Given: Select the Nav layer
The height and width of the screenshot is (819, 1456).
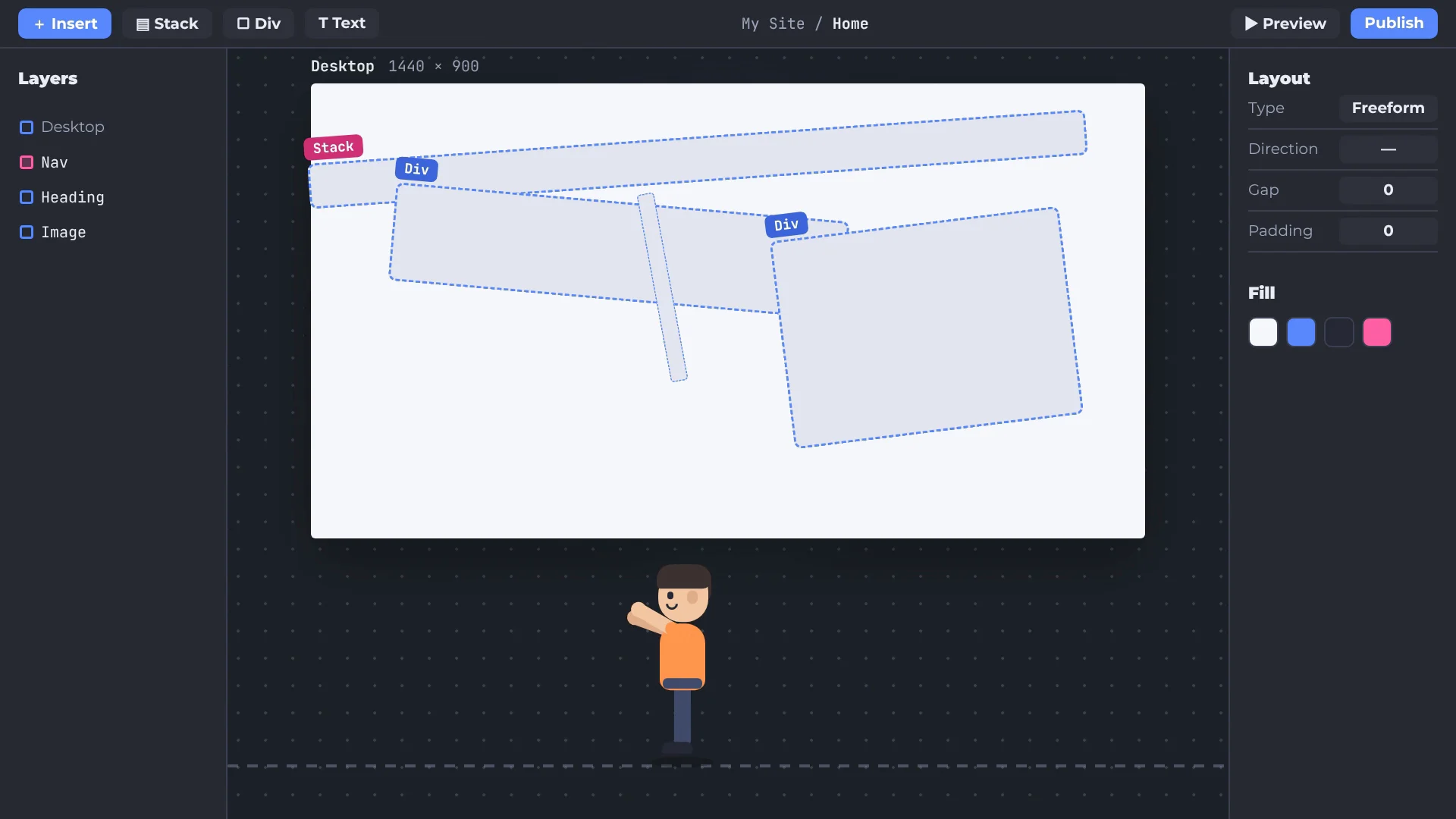Looking at the screenshot, I should 114,162.
